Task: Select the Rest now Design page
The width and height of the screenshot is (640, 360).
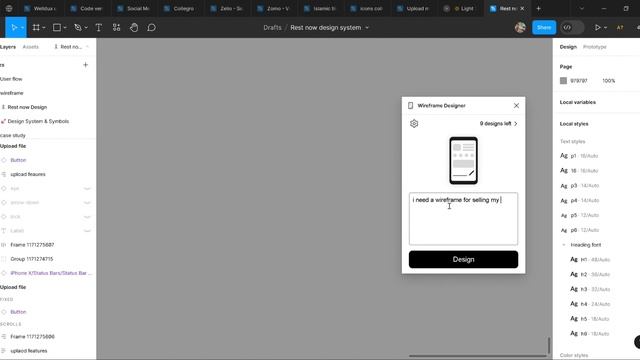Action: 27,107
